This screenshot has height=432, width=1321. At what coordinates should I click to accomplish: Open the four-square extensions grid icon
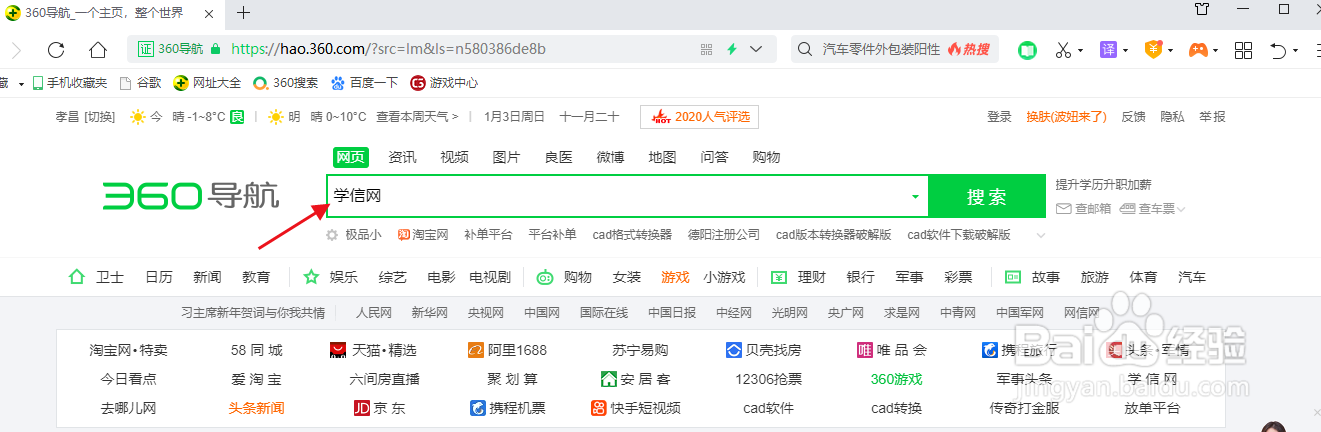tap(1244, 49)
